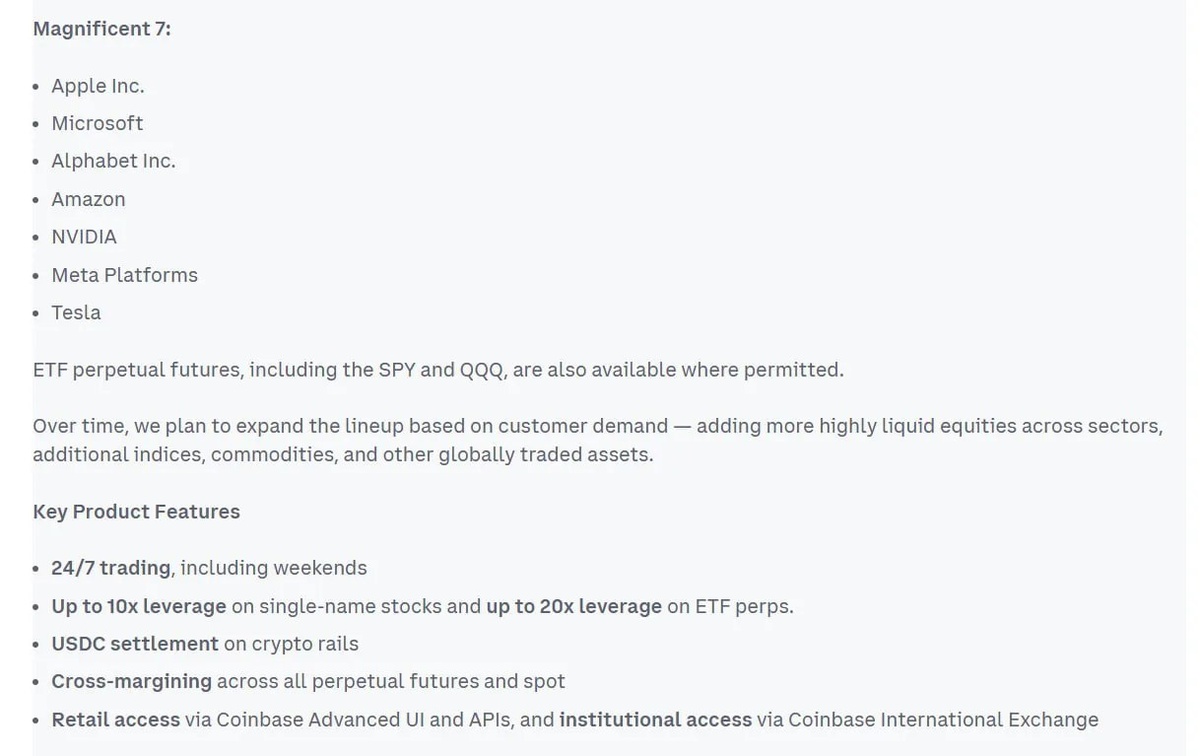Image resolution: width=1200 pixels, height=756 pixels.
Task: Click the 'Meta Platforms' list entry
Action: (124, 275)
